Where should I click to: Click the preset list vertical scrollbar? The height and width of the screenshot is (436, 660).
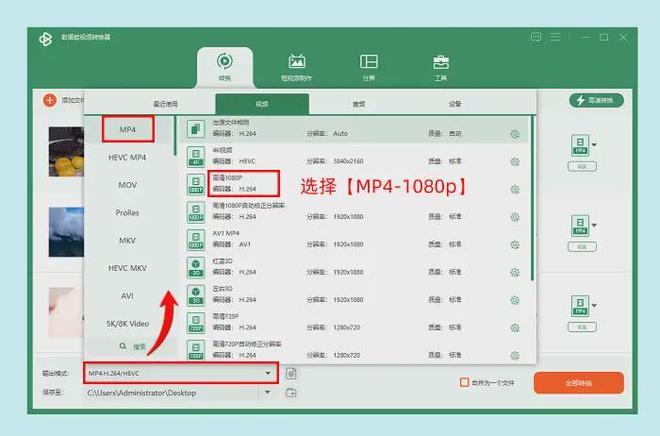[532, 199]
